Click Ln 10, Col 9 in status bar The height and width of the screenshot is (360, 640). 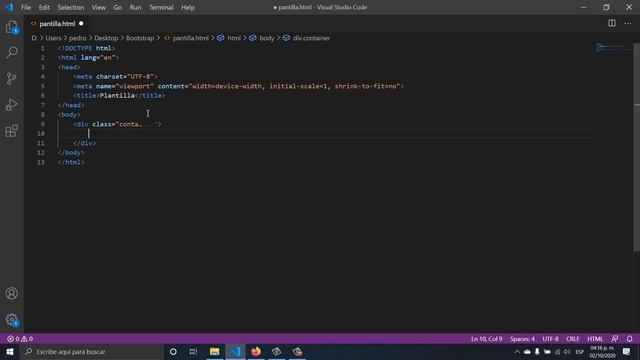pos(487,339)
